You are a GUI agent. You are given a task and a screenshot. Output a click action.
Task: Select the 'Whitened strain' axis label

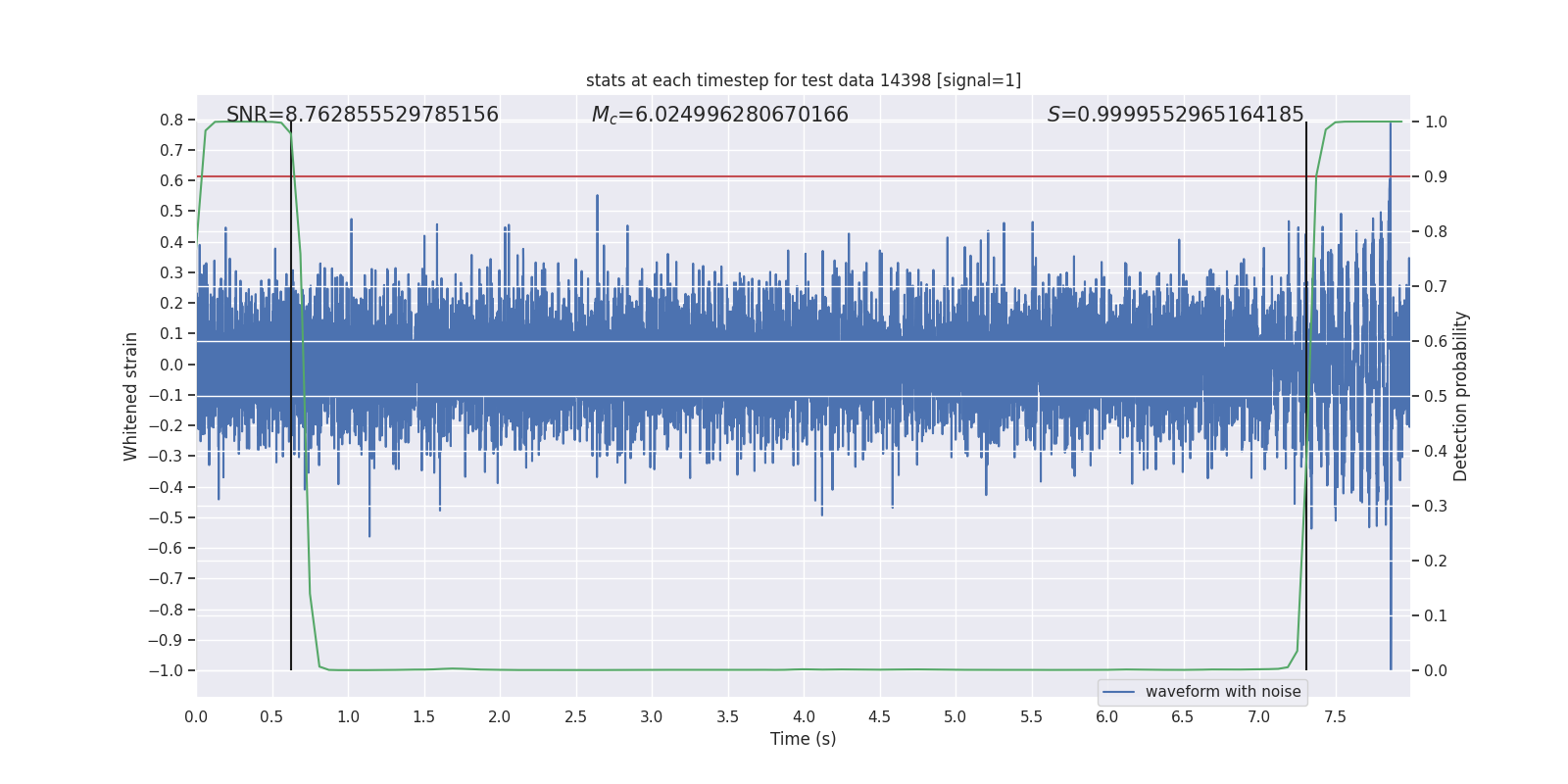pyautogui.click(x=130, y=396)
